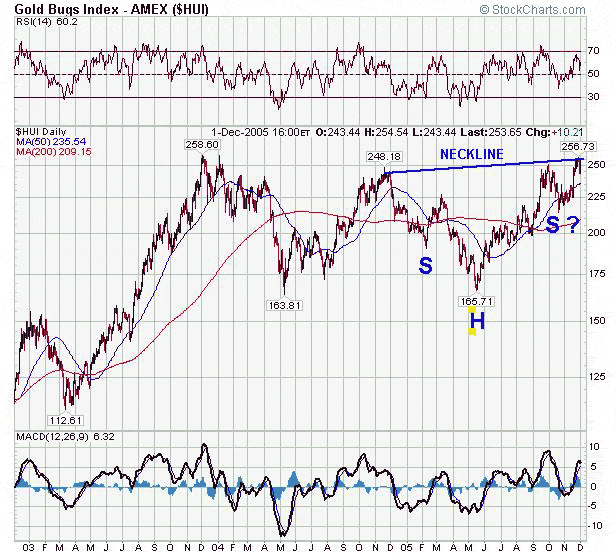Click the "0" label on the MACD axis
Image resolution: width=616 pixels, height=555 pixels.
point(593,486)
